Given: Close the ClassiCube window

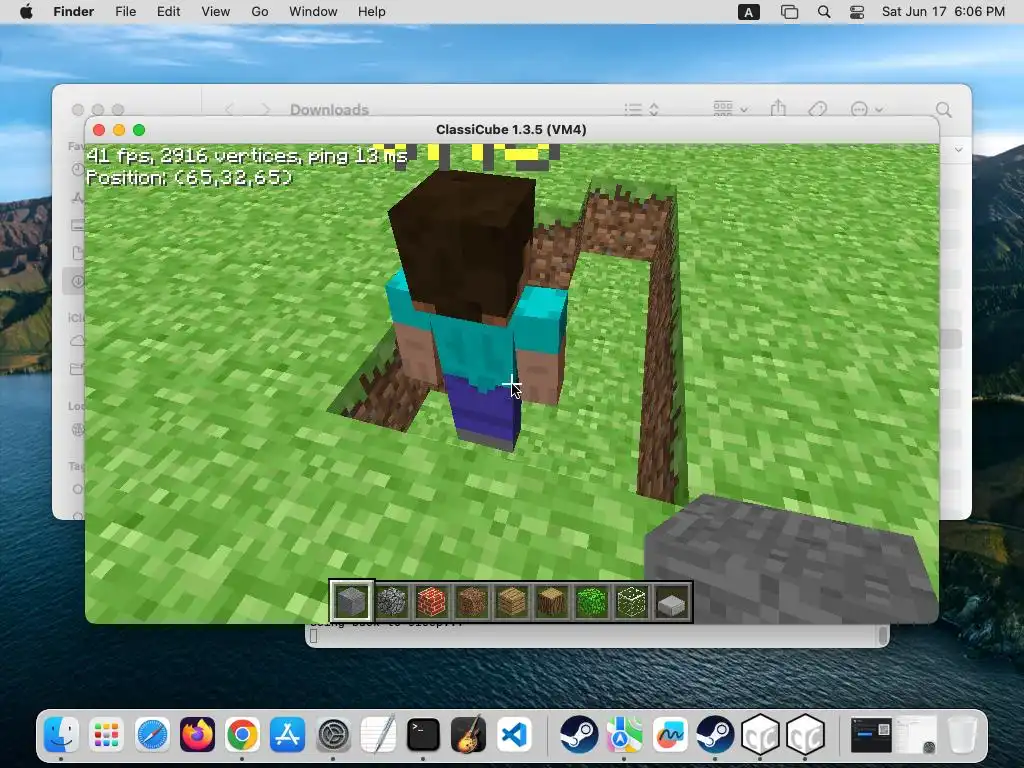Looking at the screenshot, I should coord(99,130).
